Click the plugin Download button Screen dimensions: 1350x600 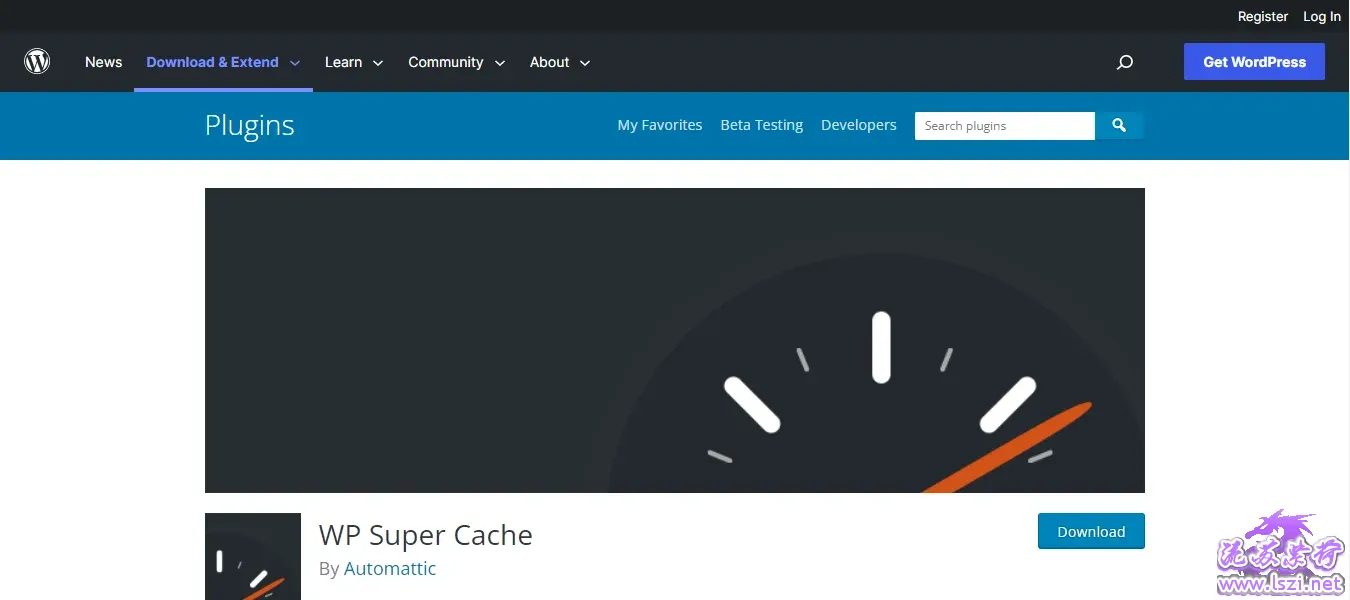coord(1091,532)
